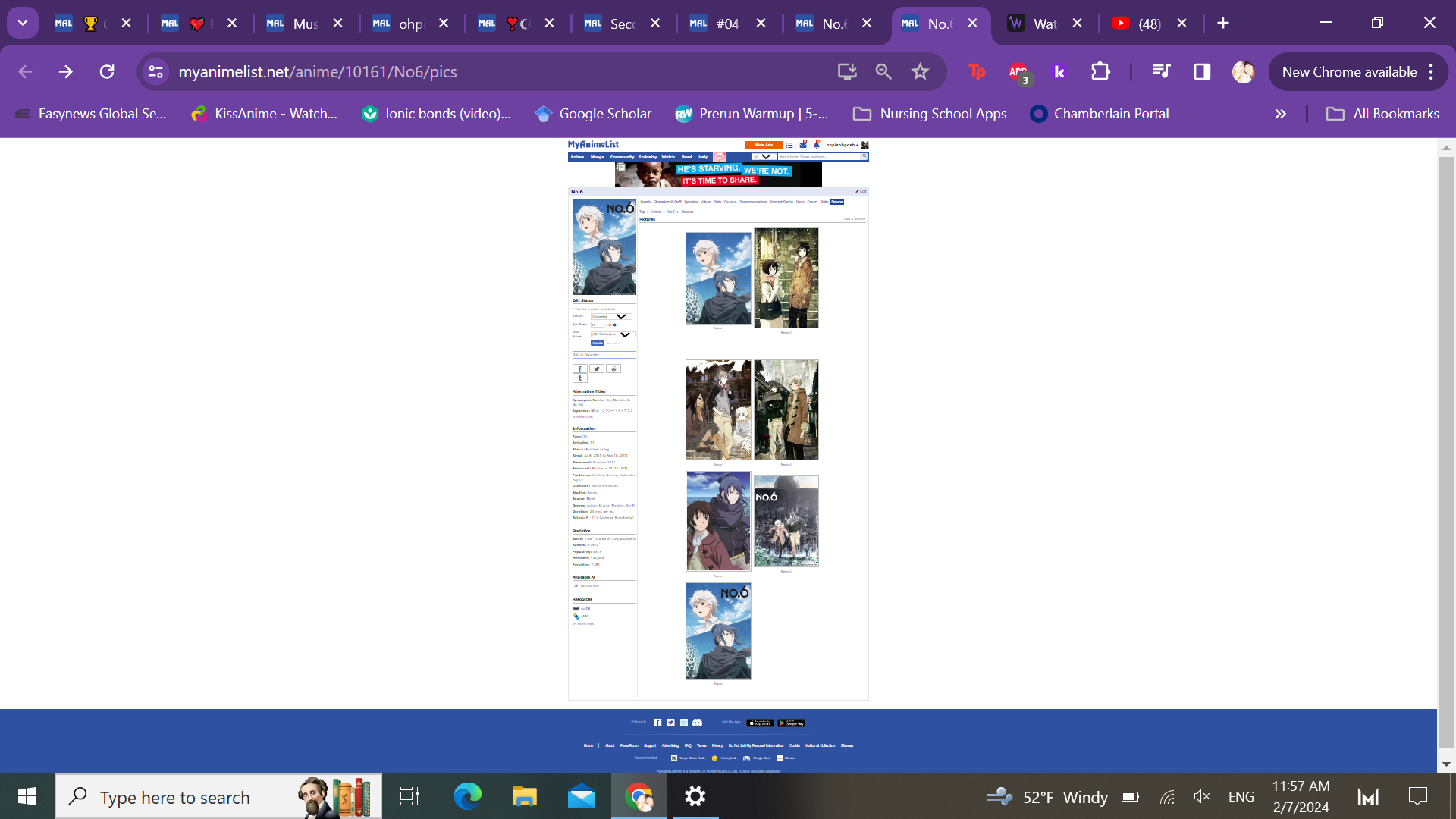Go forward in Chrome history
1456x819 pixels.
coord(66,71)
